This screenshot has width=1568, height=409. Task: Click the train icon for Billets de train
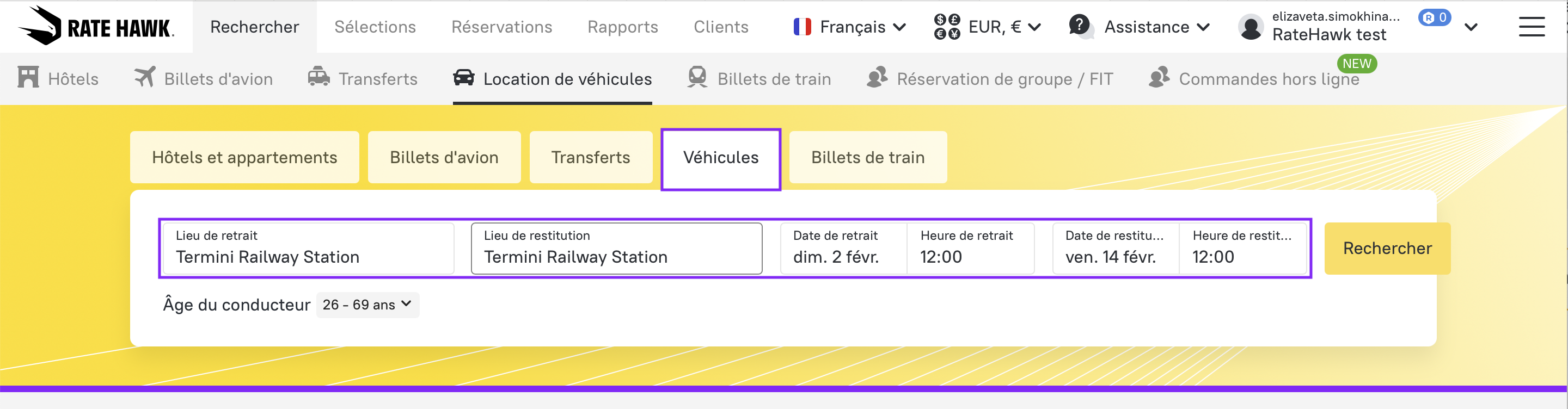[x=697, y=77]
